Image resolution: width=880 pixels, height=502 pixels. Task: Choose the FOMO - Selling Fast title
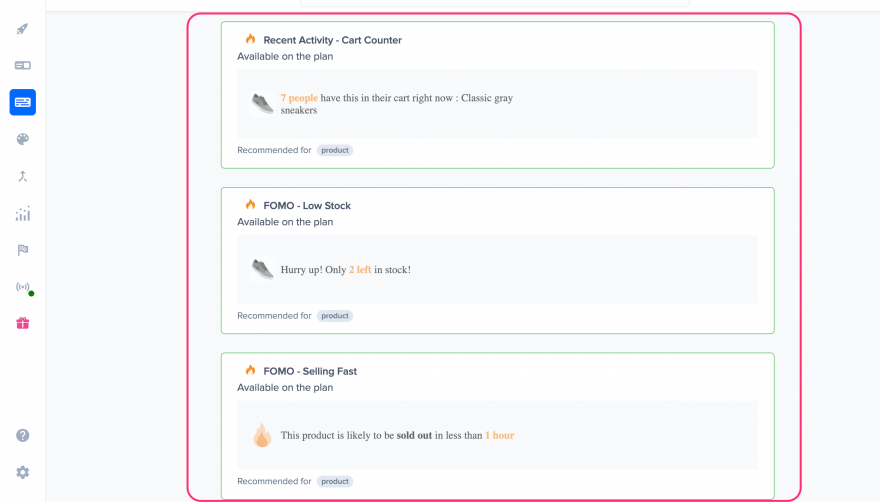tap(309, 371)
